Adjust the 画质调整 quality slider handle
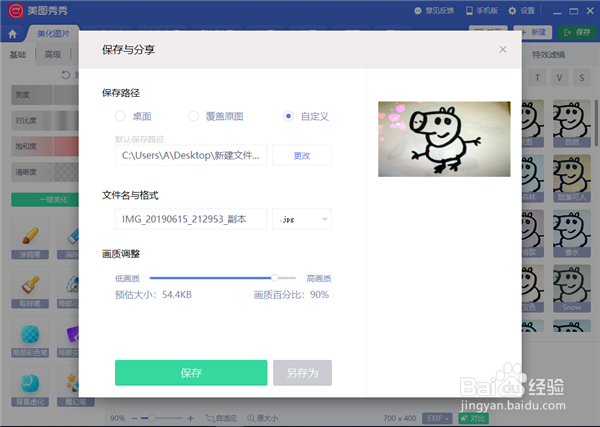600x427 pixels. pyautogui.click(x=274, y=278)
